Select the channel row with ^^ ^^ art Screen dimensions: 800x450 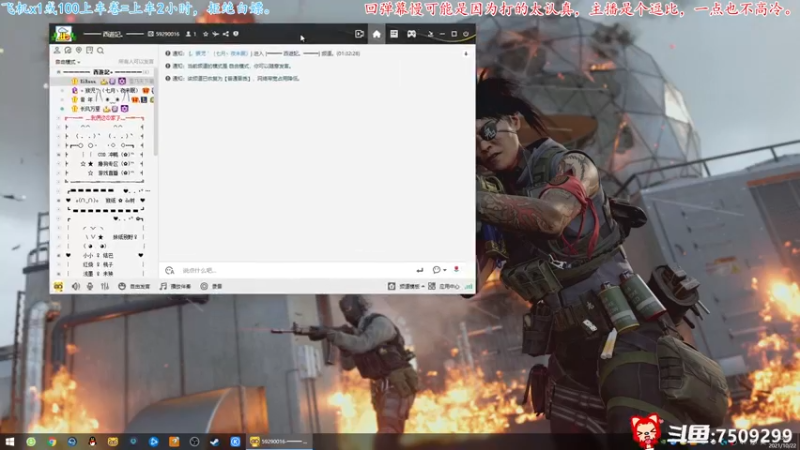[x=104, y=127]
